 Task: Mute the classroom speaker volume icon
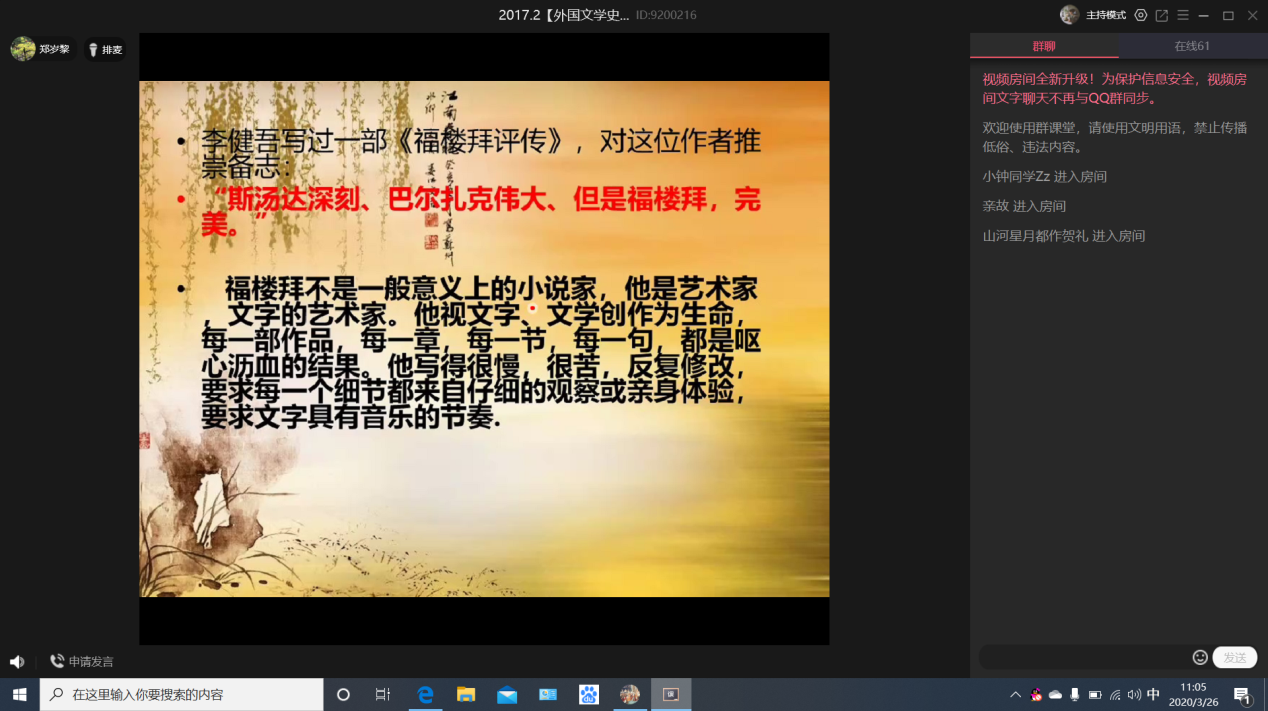(17, 662)
